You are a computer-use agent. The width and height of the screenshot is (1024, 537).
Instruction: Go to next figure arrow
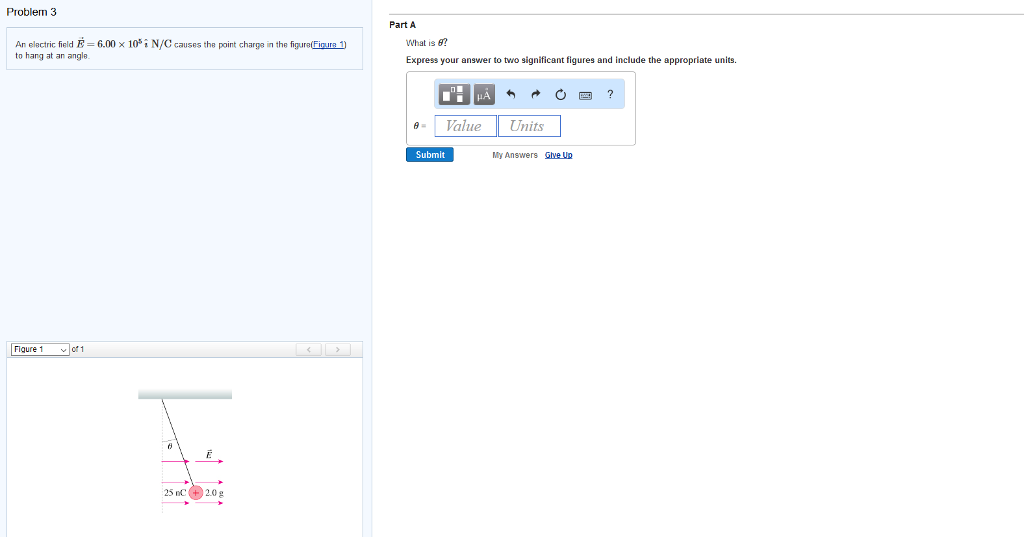click(338, 350)
